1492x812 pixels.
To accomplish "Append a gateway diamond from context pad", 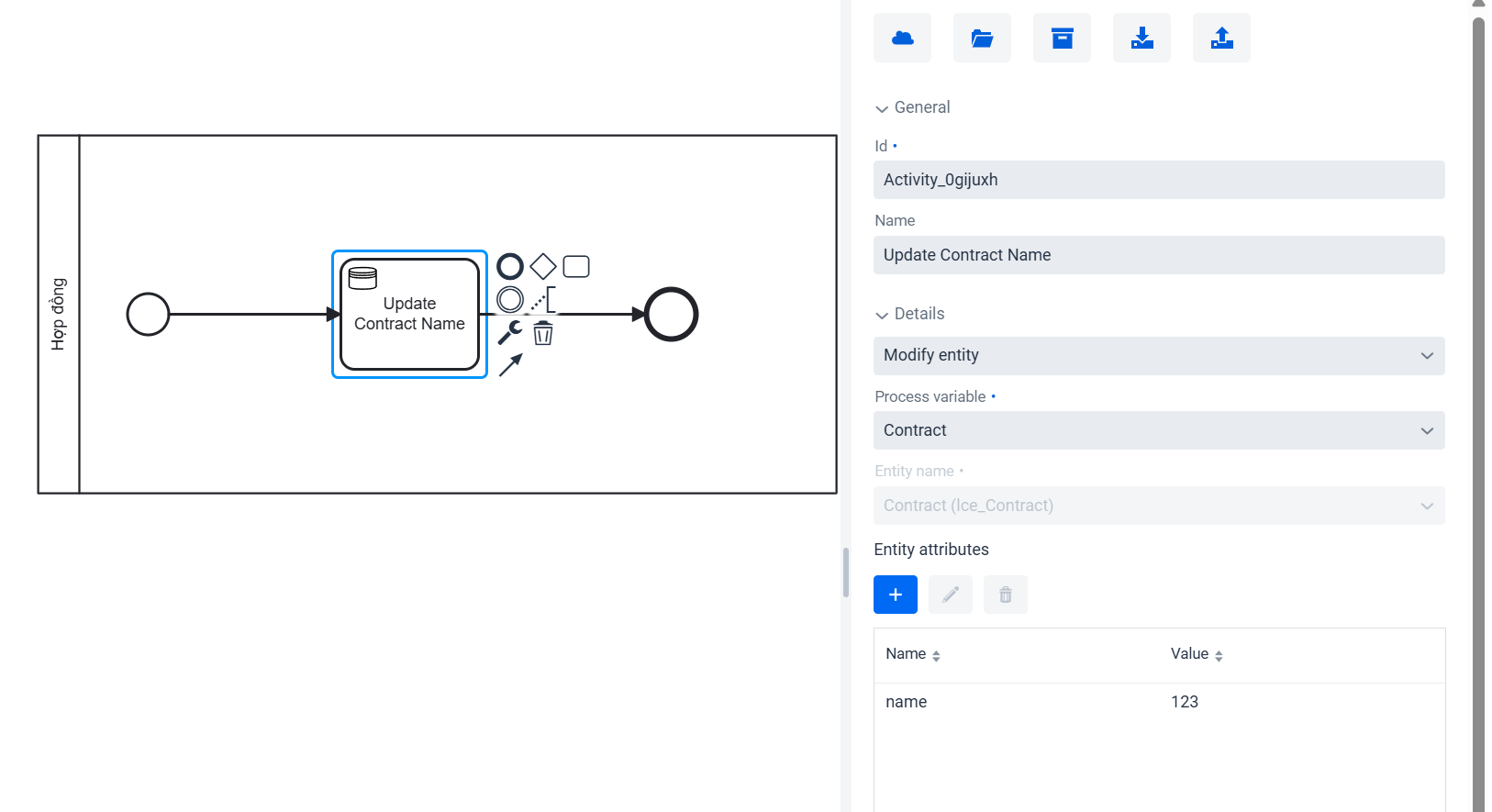I will [x=543, y=267].
